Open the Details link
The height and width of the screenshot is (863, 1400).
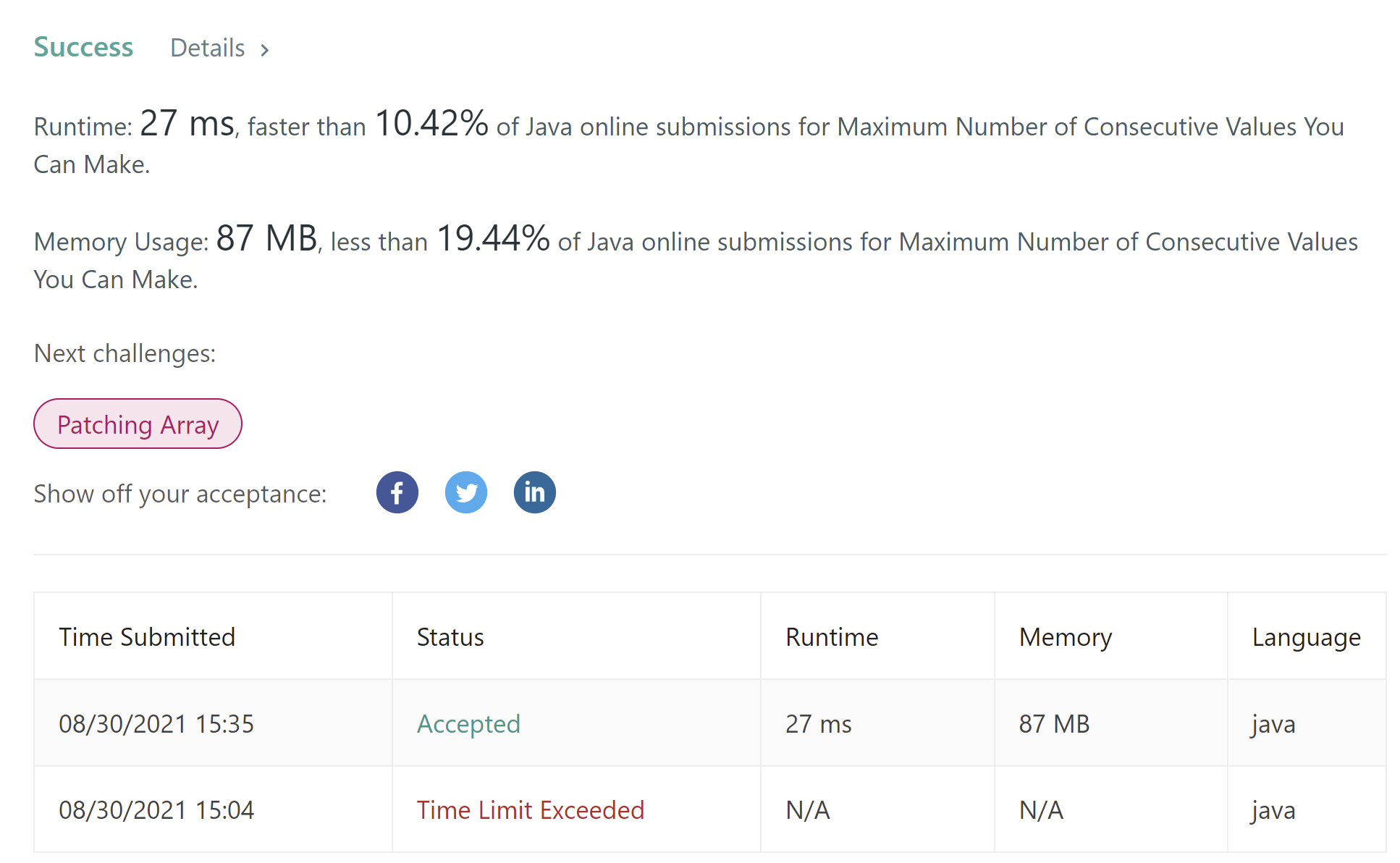208,48
